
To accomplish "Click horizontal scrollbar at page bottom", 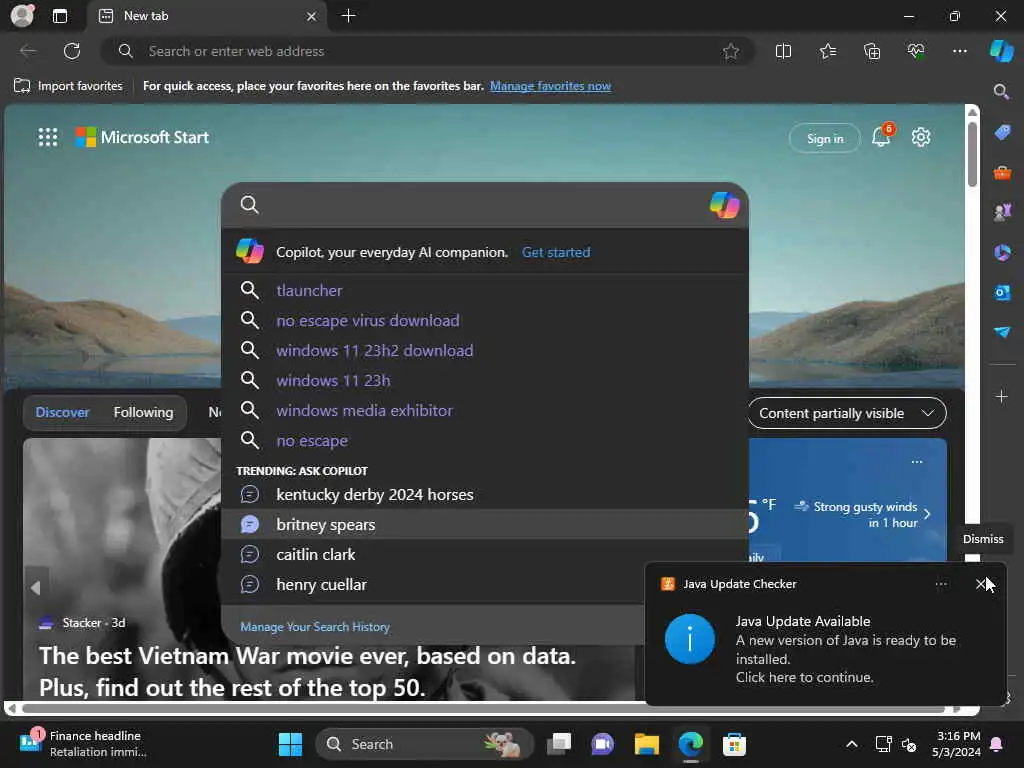I will click(483, 709).
